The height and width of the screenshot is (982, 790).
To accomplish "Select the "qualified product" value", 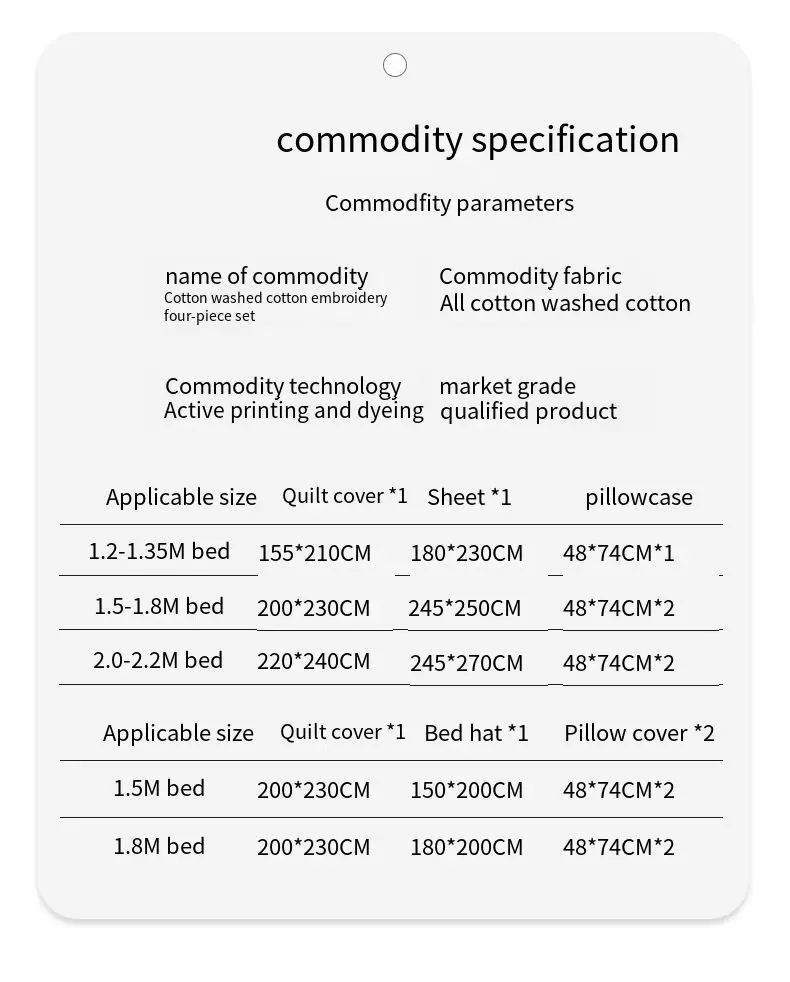I will 528,411.
